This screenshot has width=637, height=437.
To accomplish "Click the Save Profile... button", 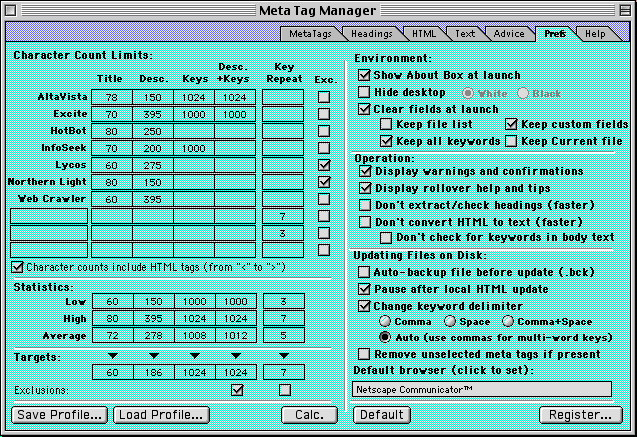I will click(x=59, y=415).
